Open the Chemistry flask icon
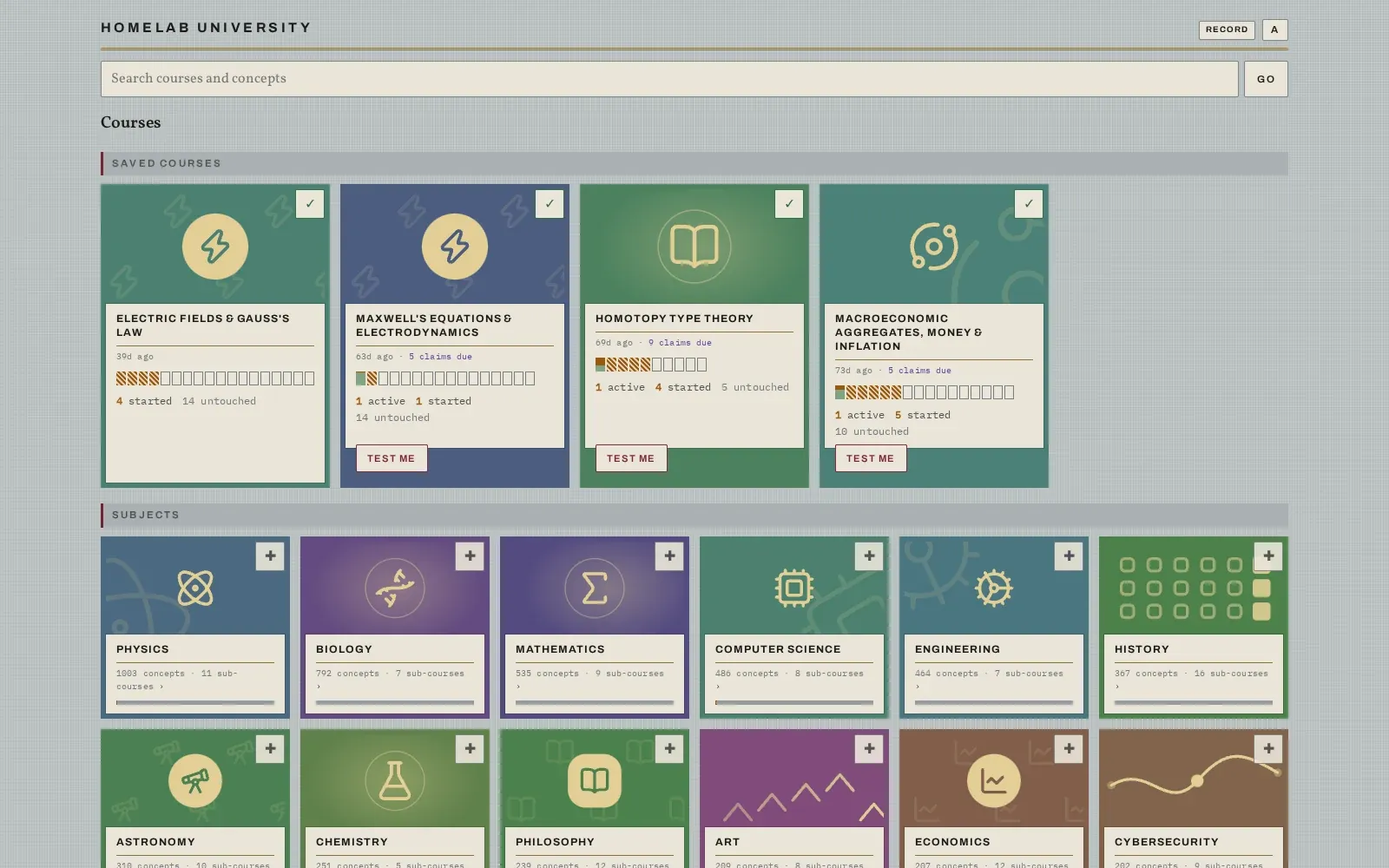 (x=395, y=781)
